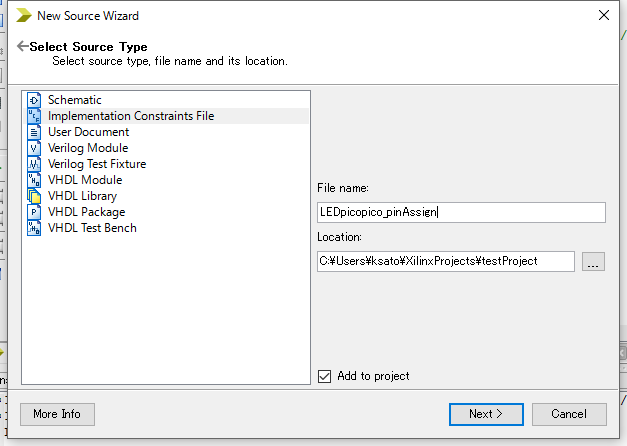Open More Info help

57,414
